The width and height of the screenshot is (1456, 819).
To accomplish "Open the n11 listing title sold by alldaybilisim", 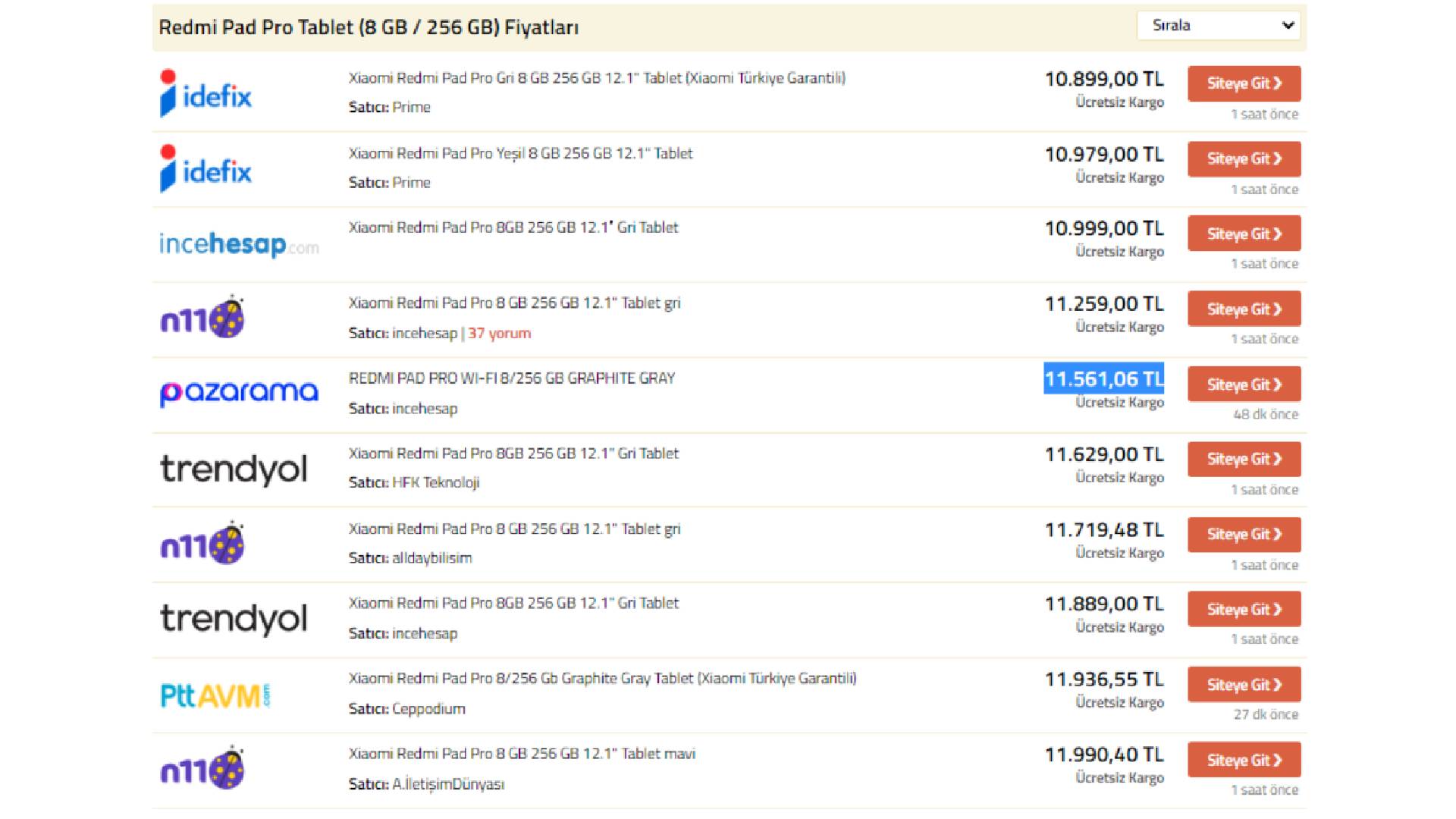I will pos(514,529).
